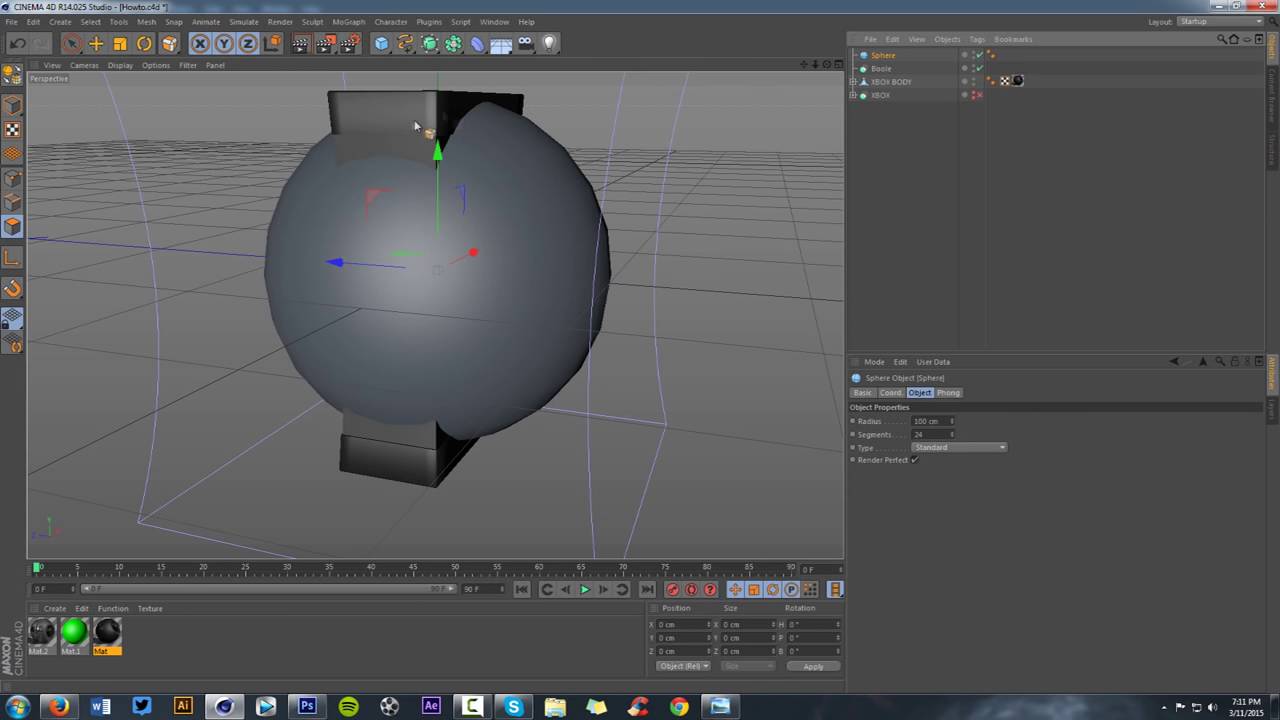The image size is (1280, 720).
Task: Toggle the Render Perfect checkbox
Action: pos(914,460)
